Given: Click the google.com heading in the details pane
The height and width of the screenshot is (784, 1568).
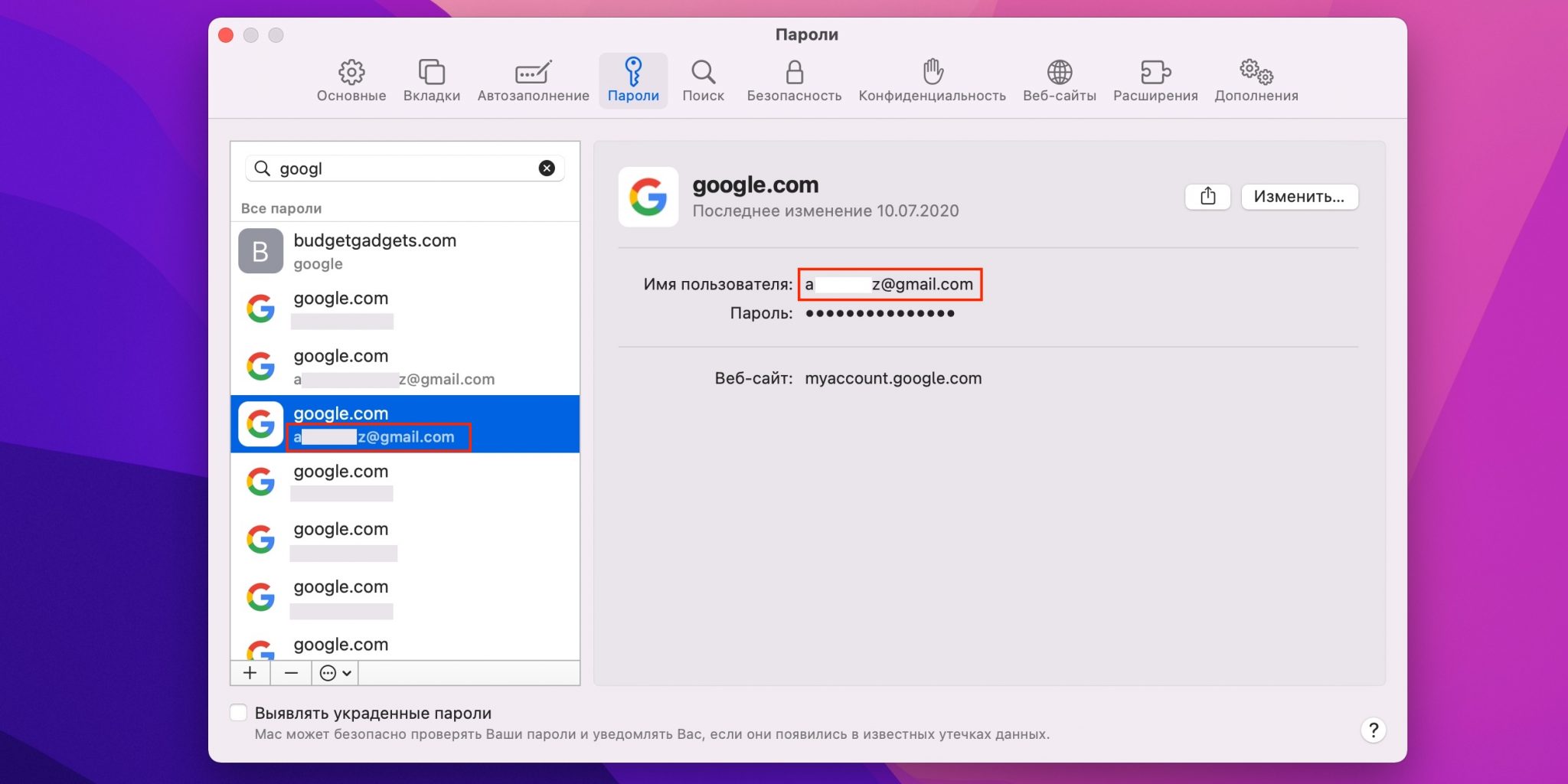Looking at the screenshot, I should [x=756, y=185].
